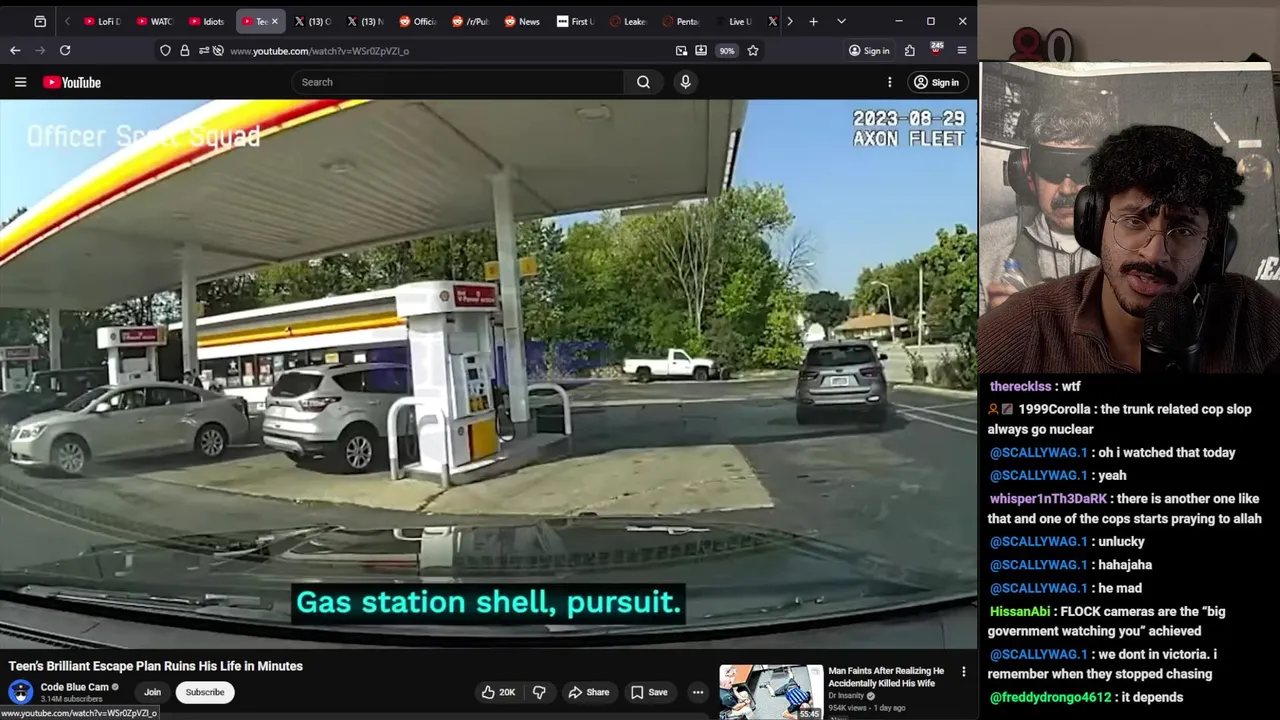The height and width of the screenshot is (720, 1280).
Task: Switch to the Live U tab
Action: click(x=733, y=21)
